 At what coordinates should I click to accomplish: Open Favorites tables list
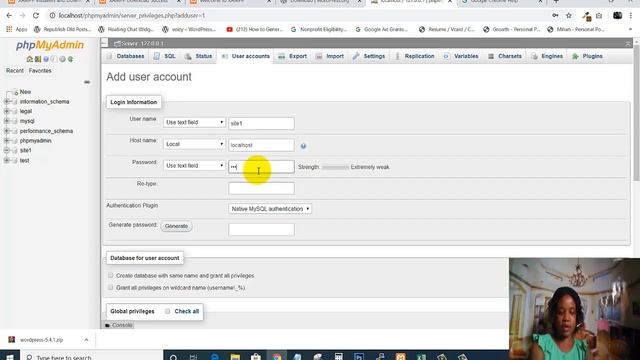(40, 71)
